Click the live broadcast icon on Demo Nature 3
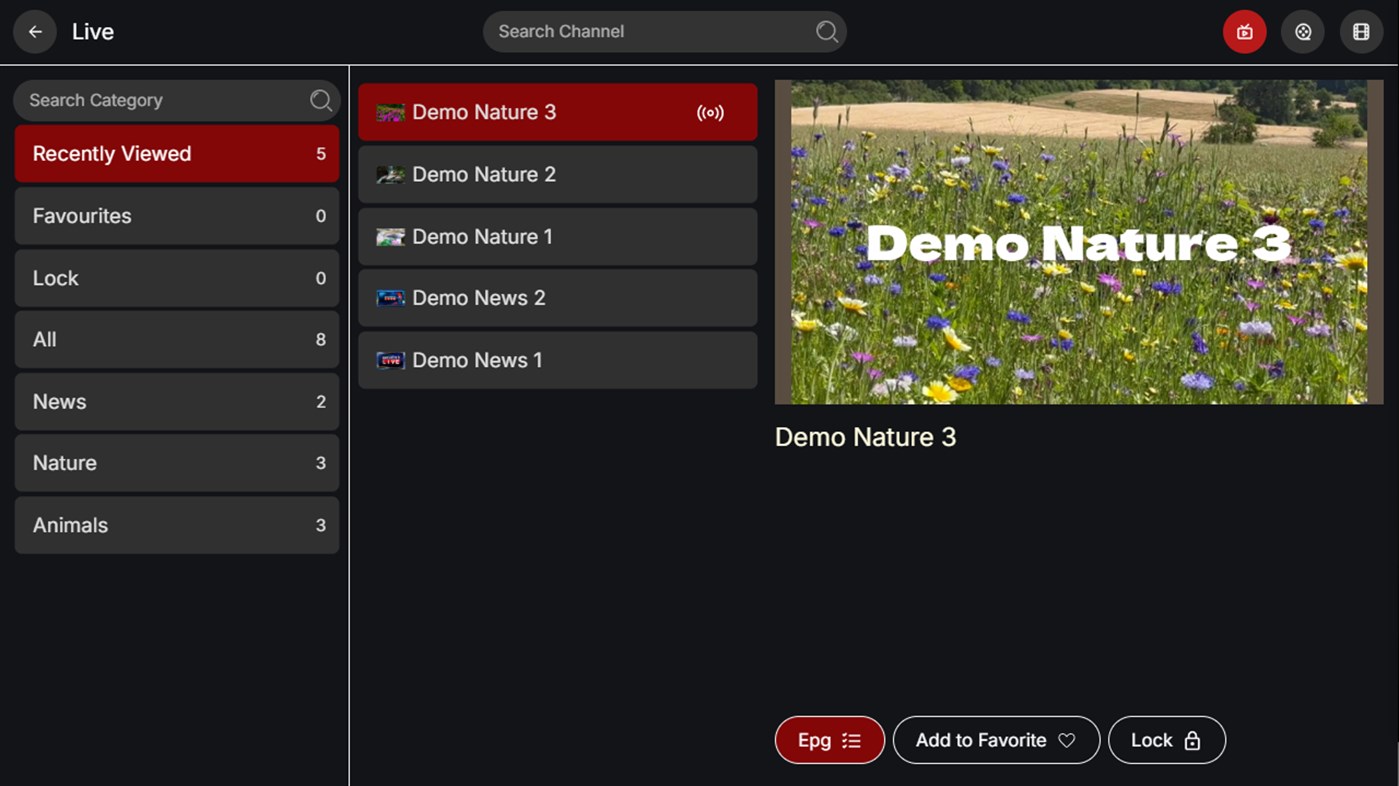The height and width of the screenshot is (786, 1399). pos(710,112)
